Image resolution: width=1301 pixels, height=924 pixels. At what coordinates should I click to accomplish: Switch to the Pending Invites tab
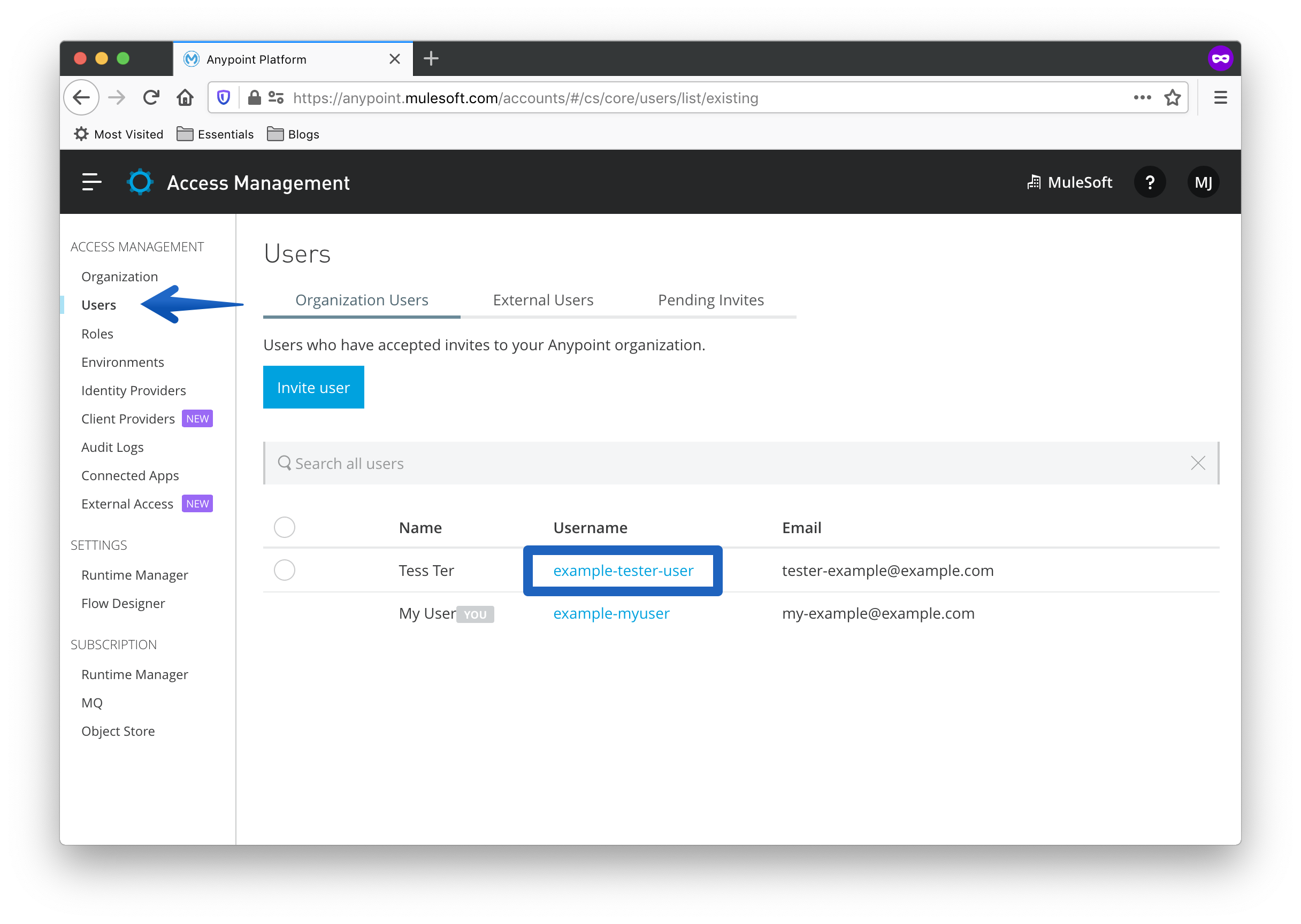click(711, 300)
